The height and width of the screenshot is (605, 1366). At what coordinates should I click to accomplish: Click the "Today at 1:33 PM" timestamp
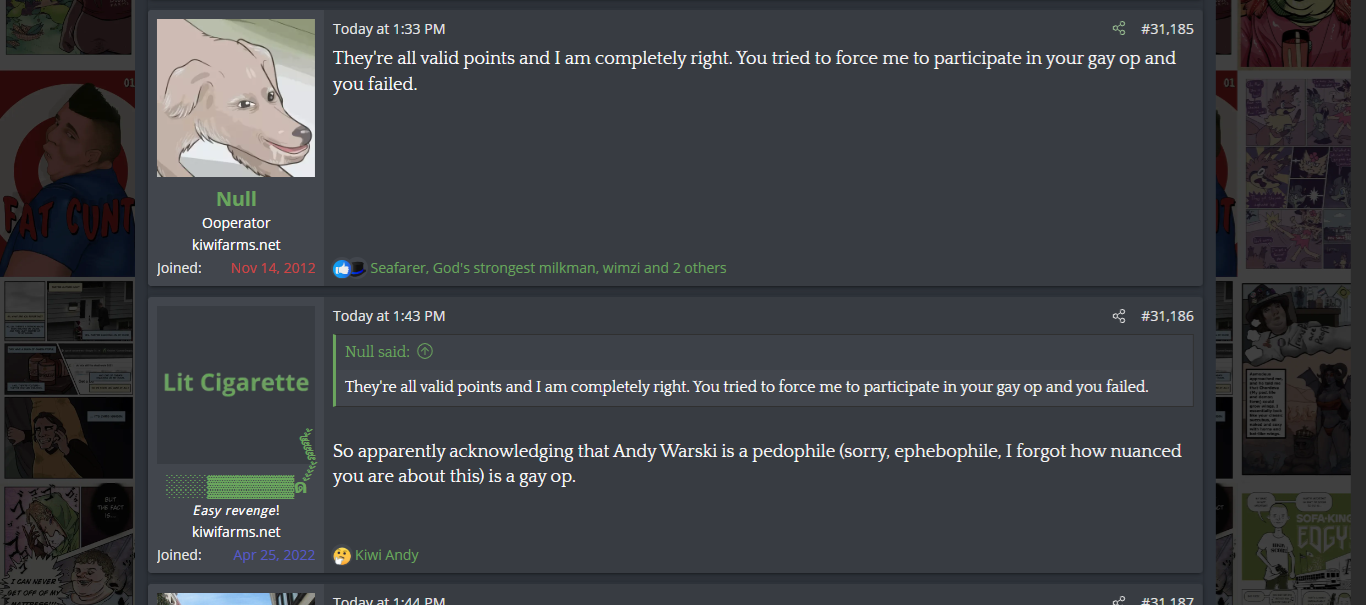[389, 29]
